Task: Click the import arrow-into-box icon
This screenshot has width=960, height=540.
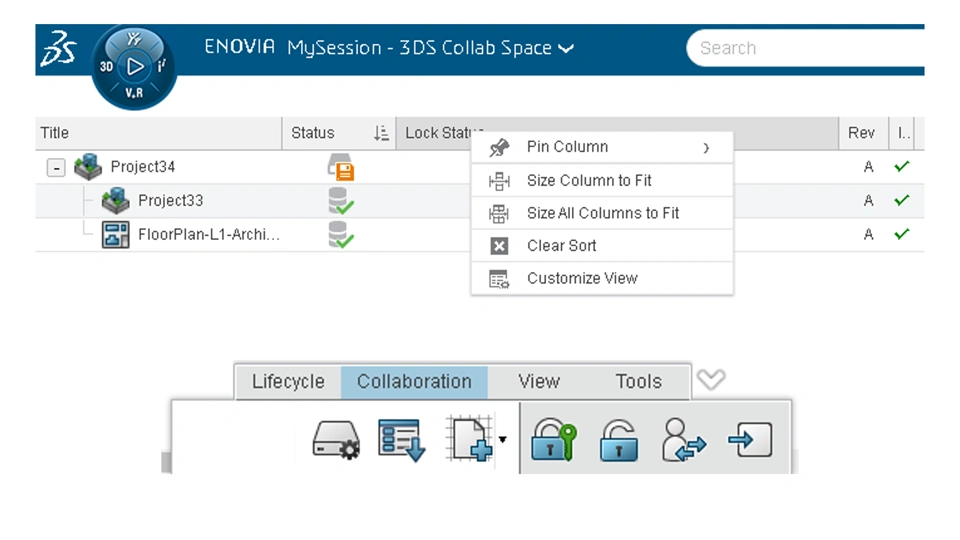Action: pos(749,439)
